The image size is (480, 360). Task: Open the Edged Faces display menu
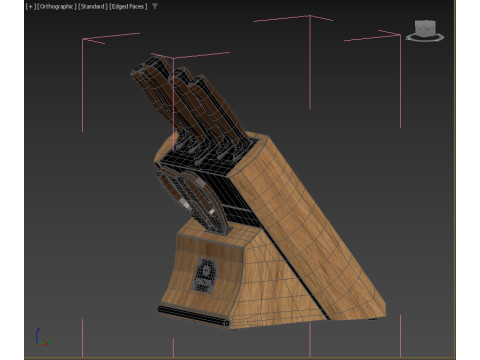click(x=128, y=6)
